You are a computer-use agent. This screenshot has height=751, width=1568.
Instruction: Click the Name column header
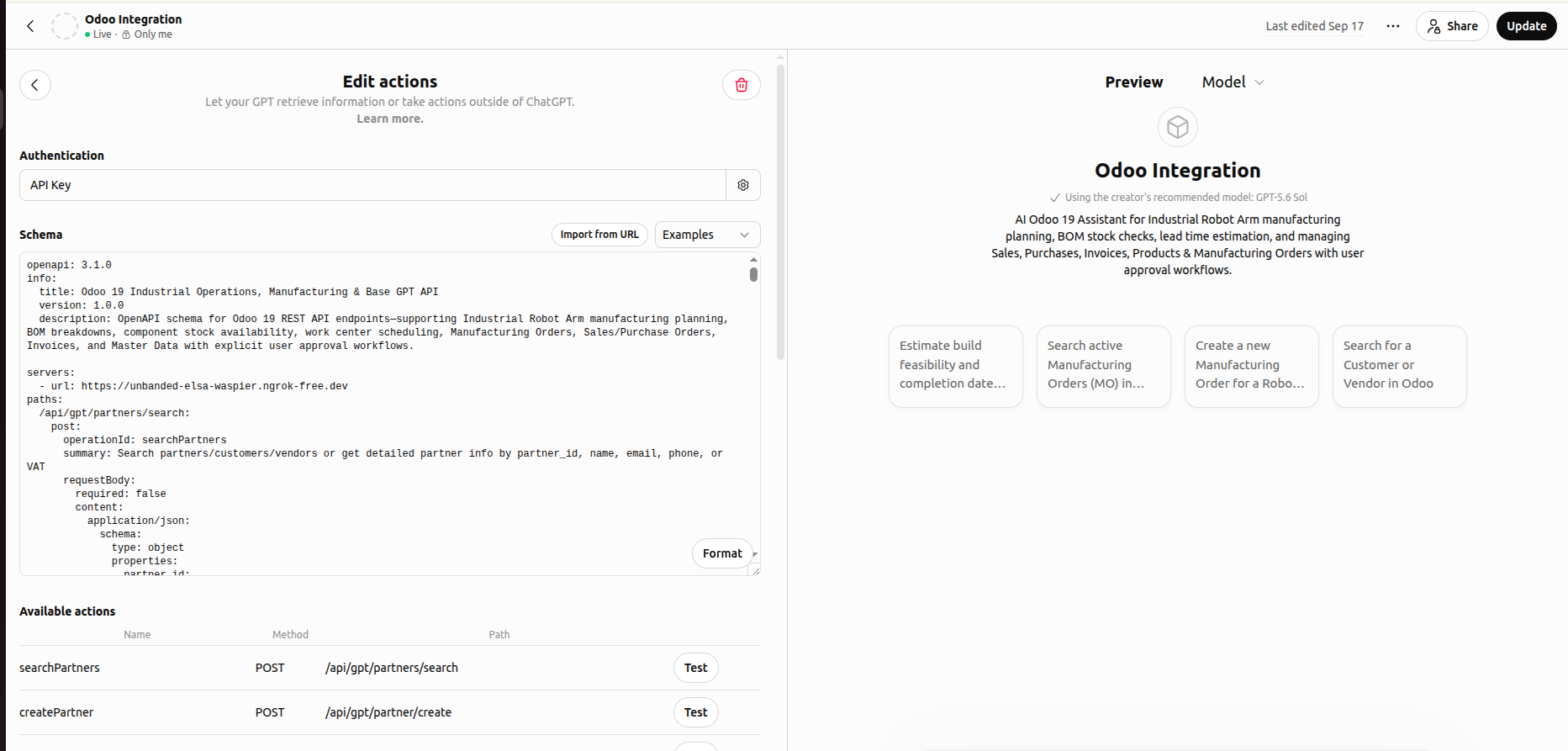(137, 635)
